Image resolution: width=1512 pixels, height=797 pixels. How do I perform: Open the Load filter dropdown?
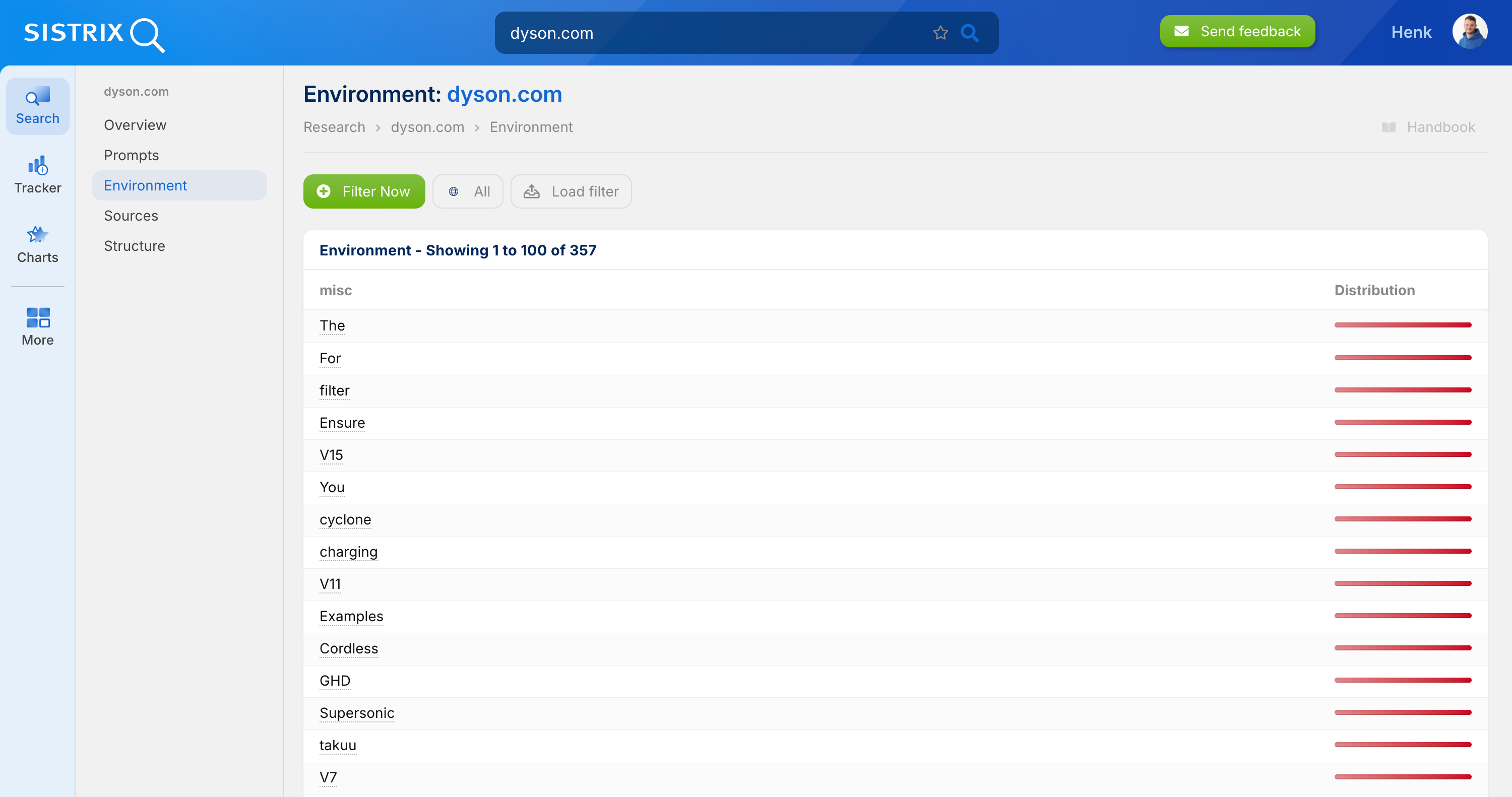571,191
